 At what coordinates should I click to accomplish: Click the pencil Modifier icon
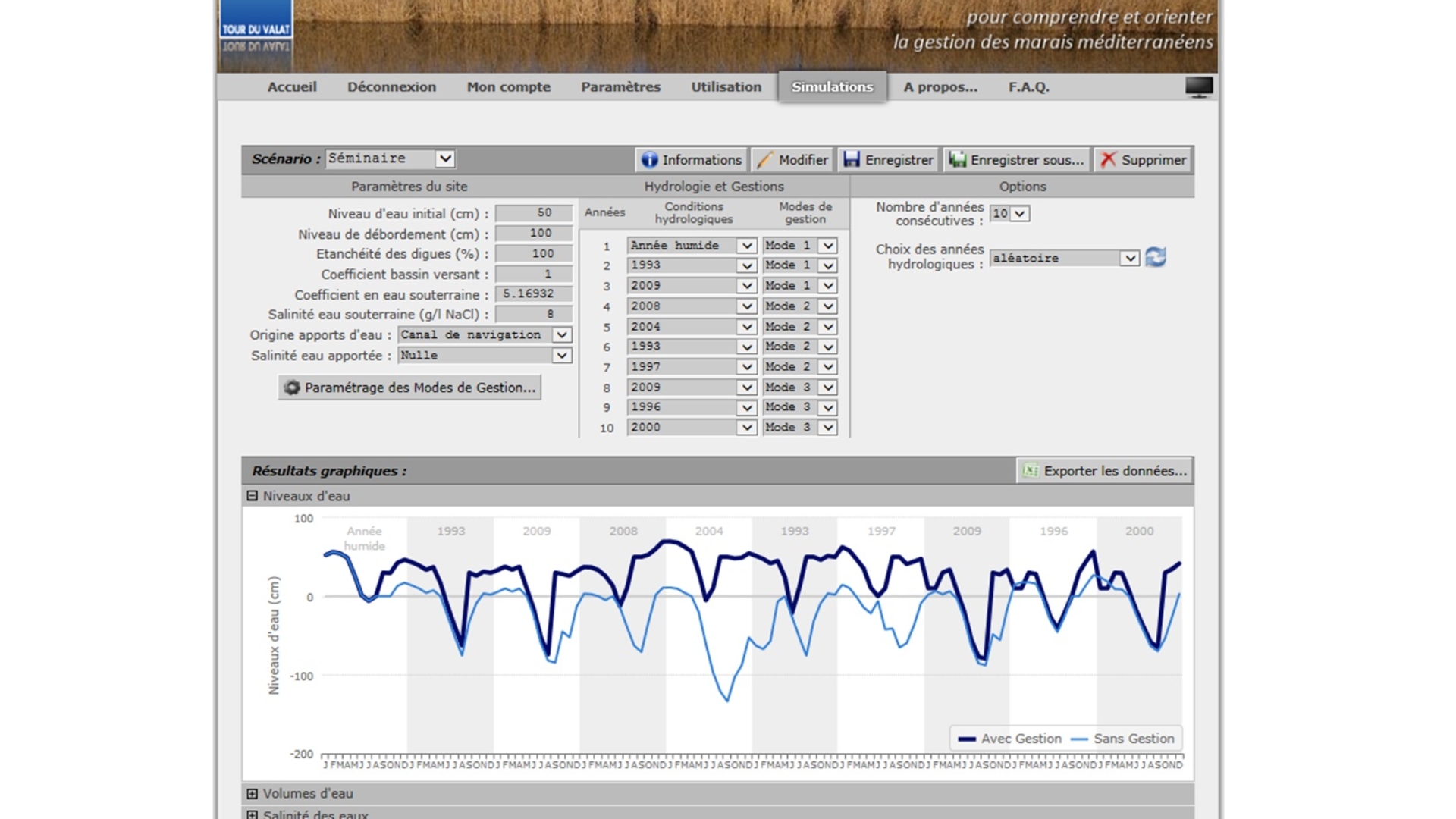(764, 159)
